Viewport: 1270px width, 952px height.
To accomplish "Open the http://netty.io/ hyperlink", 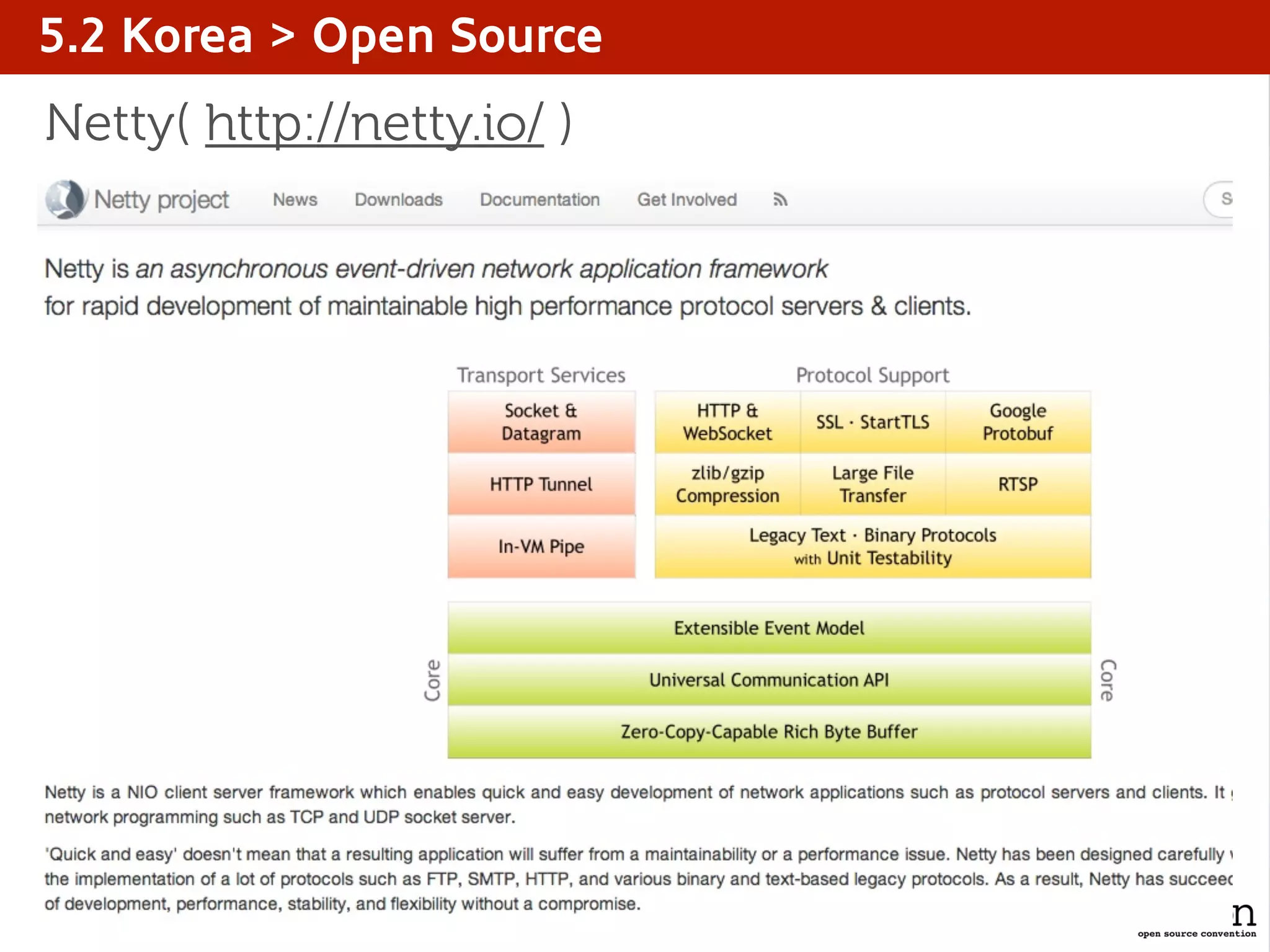I will 375,123.
